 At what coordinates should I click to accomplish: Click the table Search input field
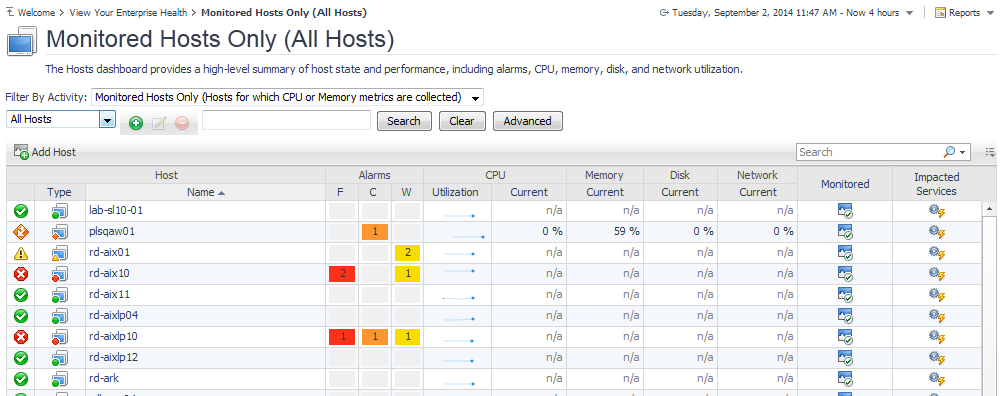point(869,152)
